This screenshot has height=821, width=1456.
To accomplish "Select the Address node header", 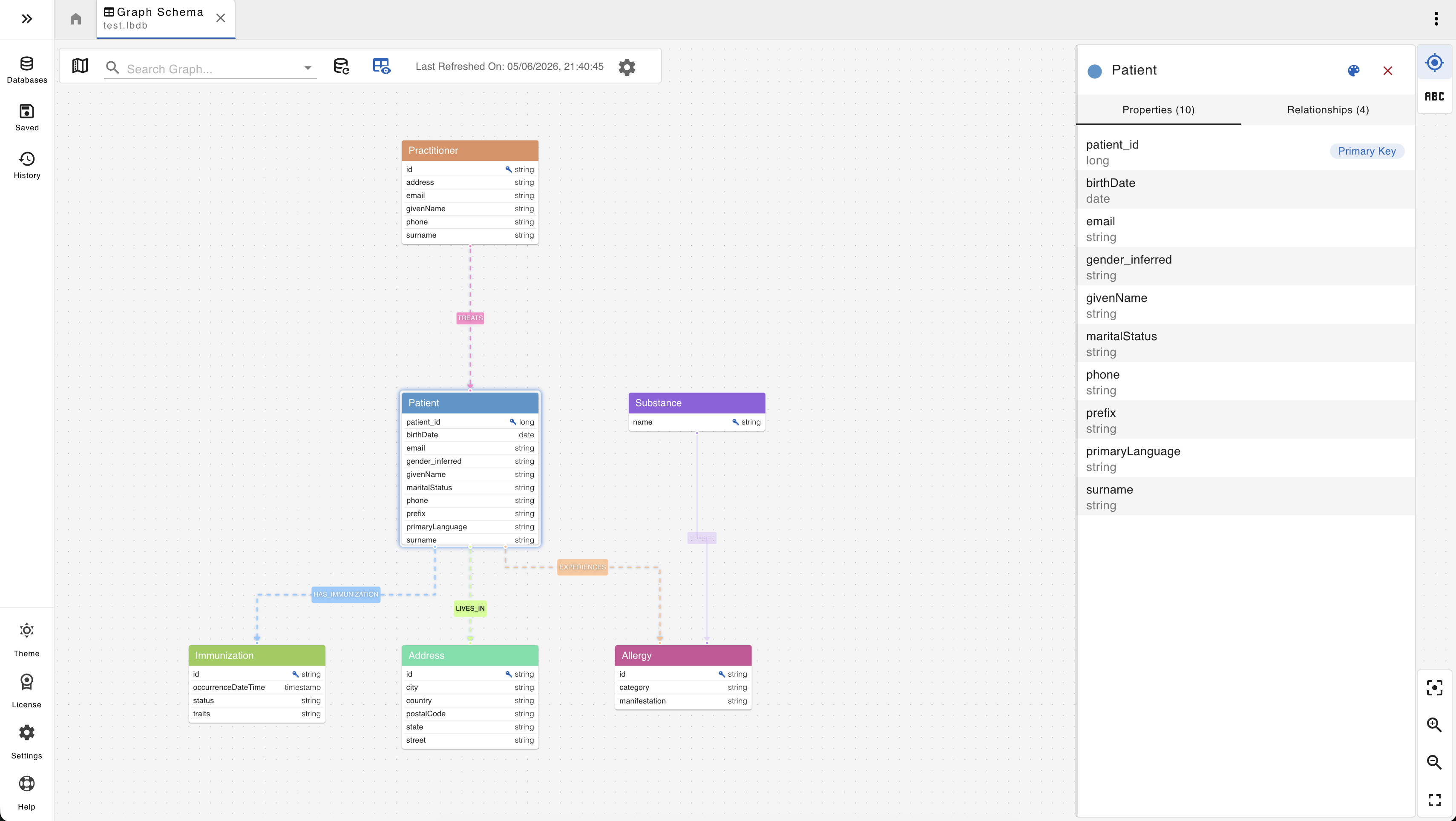I will click(x=470, y=655).
